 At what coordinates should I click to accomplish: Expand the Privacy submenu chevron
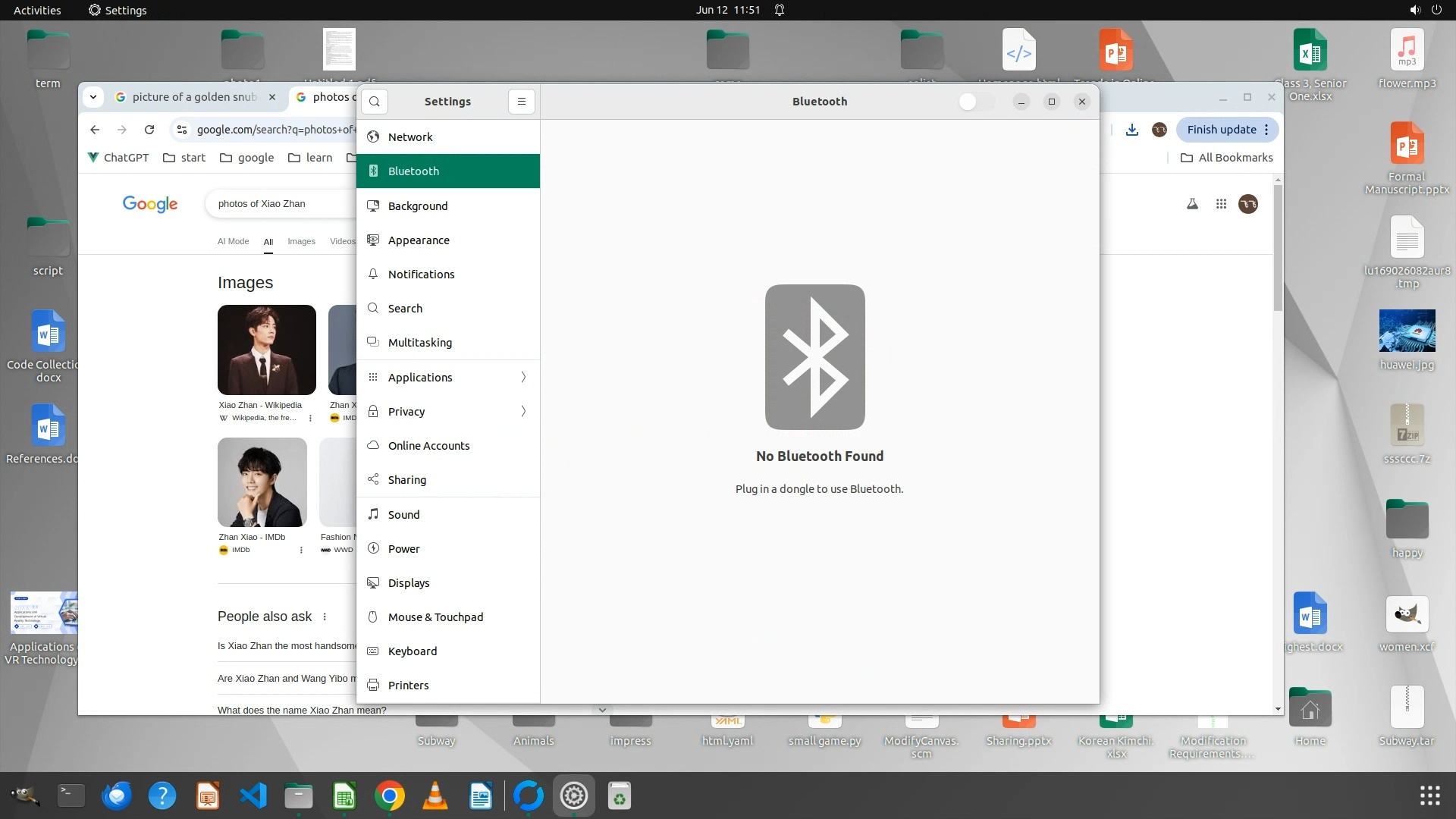click(x=523, y=412)
